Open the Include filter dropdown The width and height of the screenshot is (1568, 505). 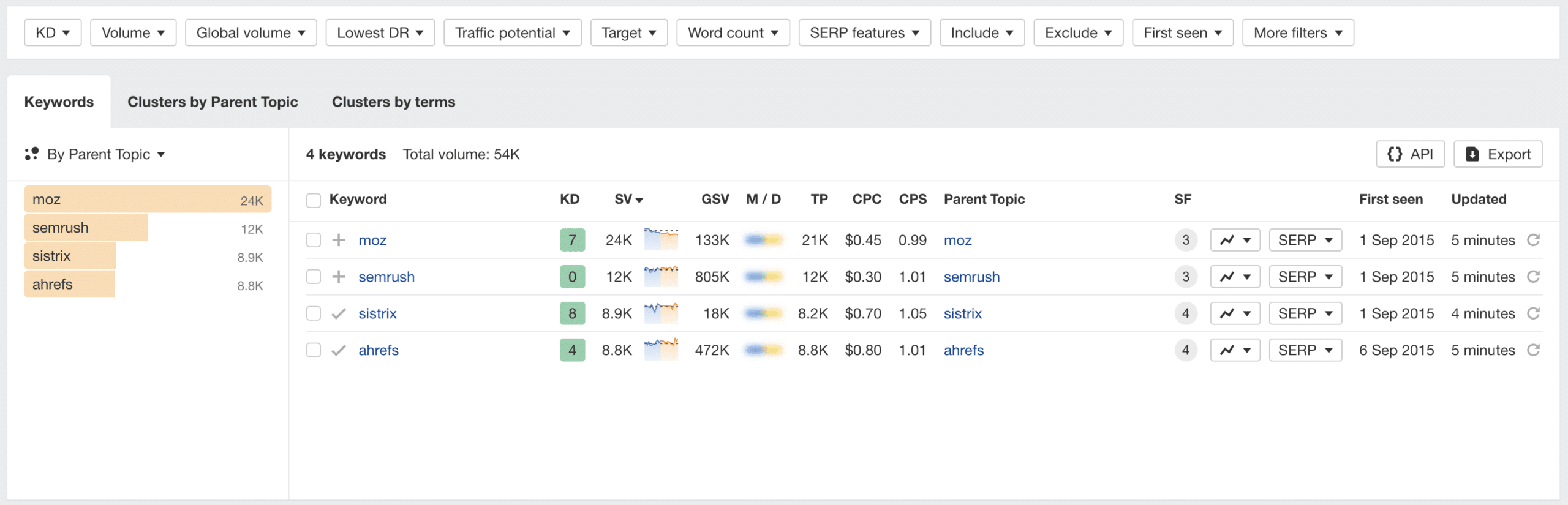[982, 32]
